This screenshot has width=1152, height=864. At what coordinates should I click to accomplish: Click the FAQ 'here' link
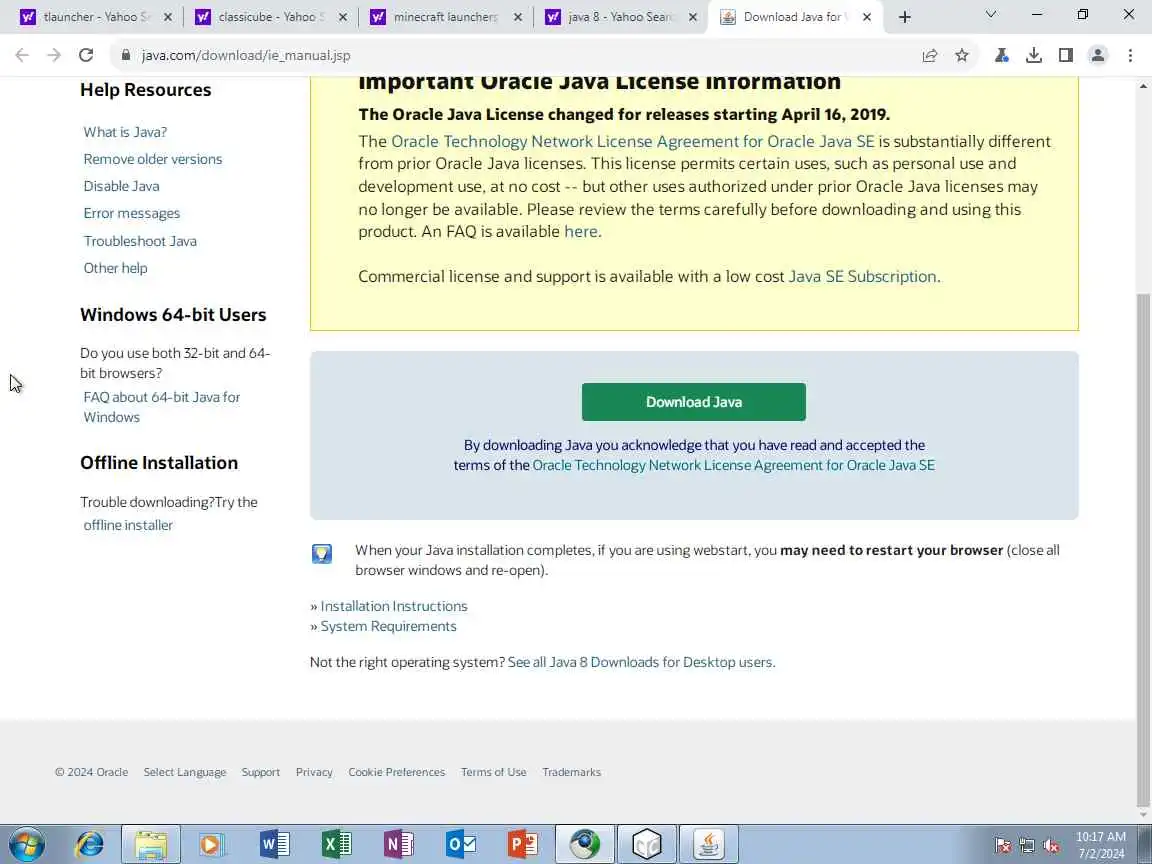pos(580,231)
